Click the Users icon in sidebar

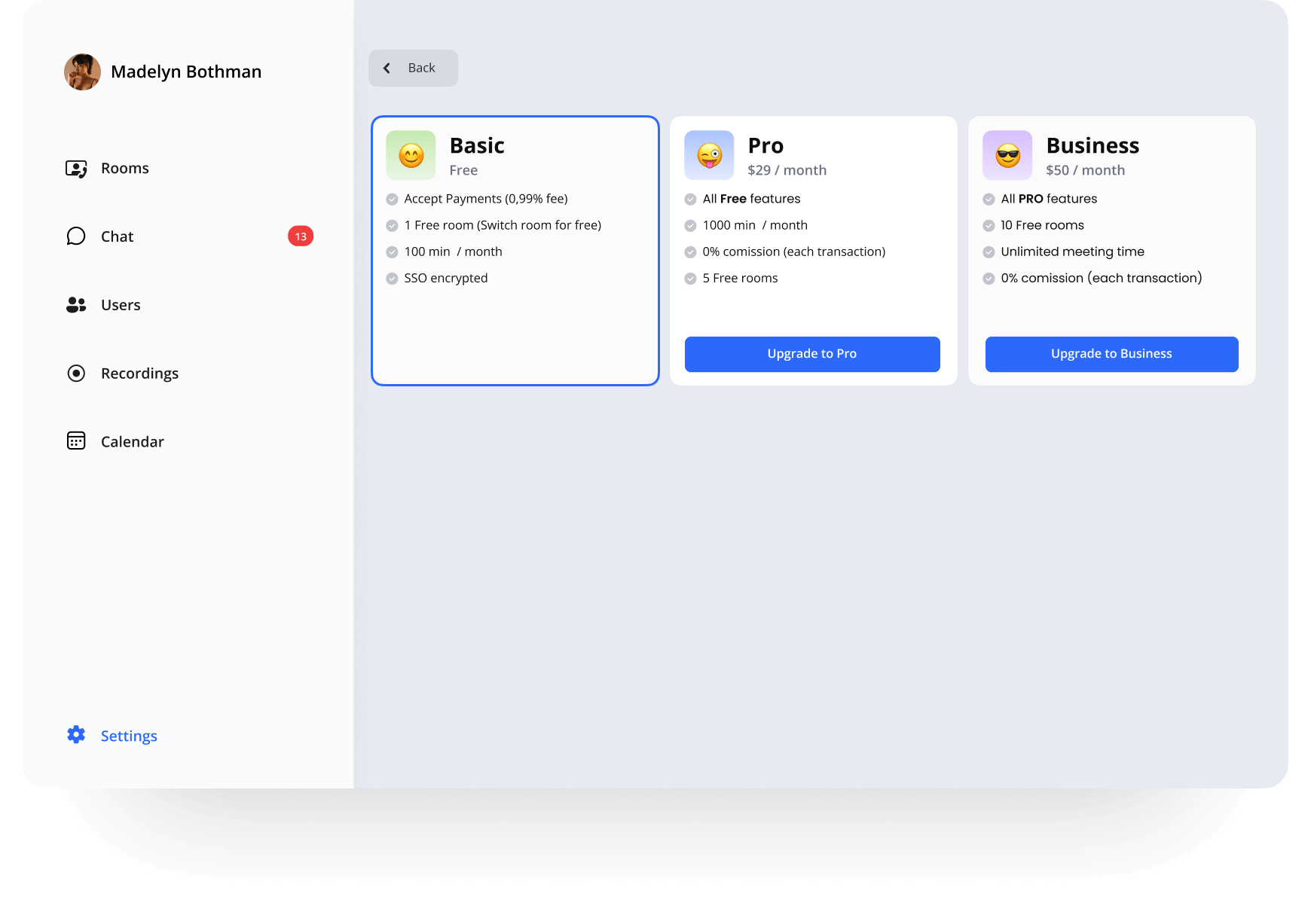click(x=76, y=304)
